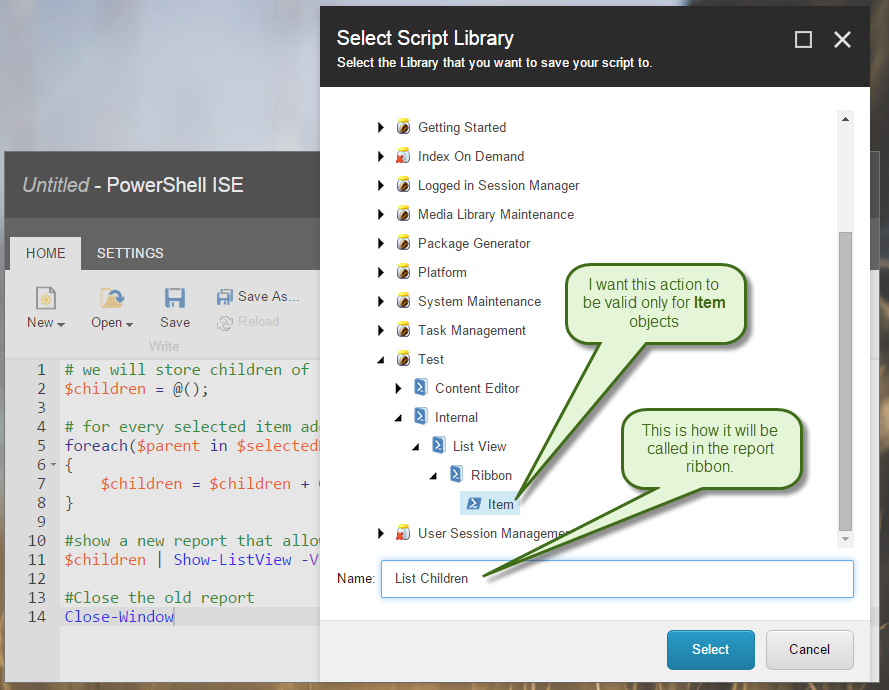Viewport: 889px width, 690px height.
Task: Click the Save floppy disk icon
Action: 175,298
